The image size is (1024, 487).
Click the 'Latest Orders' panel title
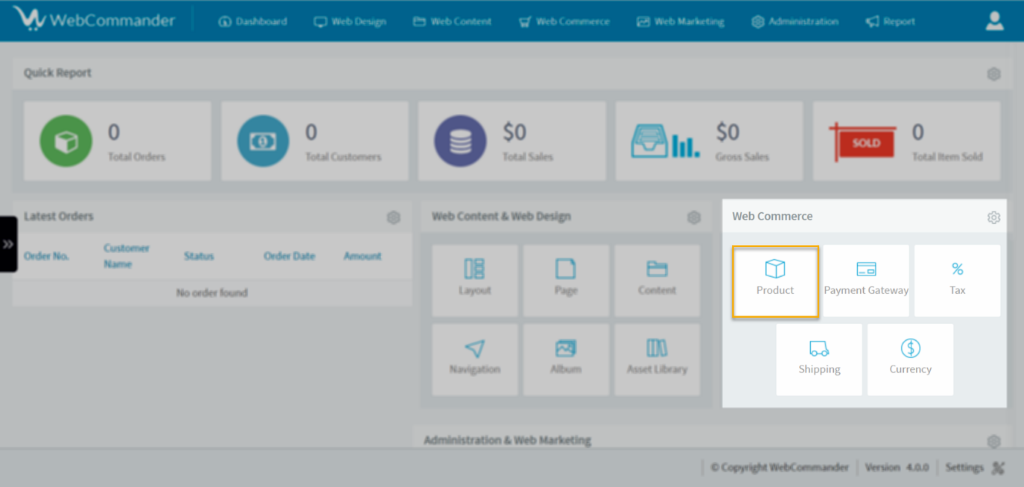[x=59, y=216]
